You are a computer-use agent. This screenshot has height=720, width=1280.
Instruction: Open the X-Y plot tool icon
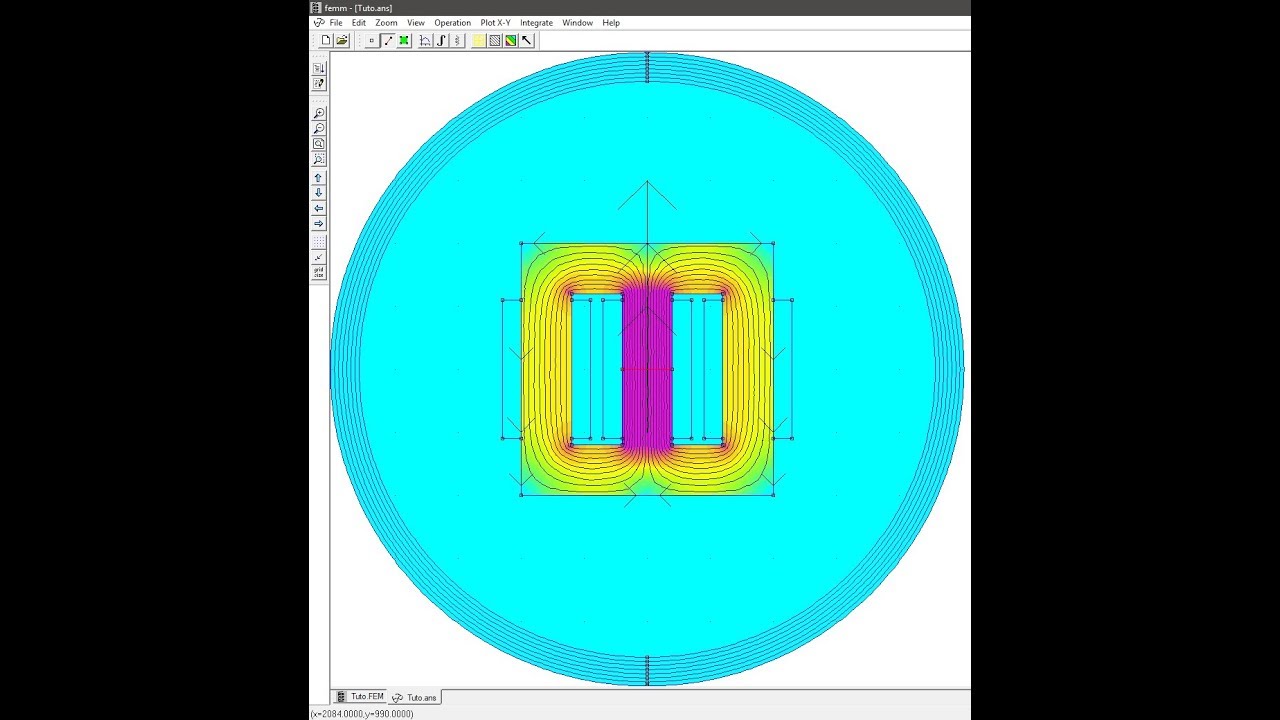(425, 40)
